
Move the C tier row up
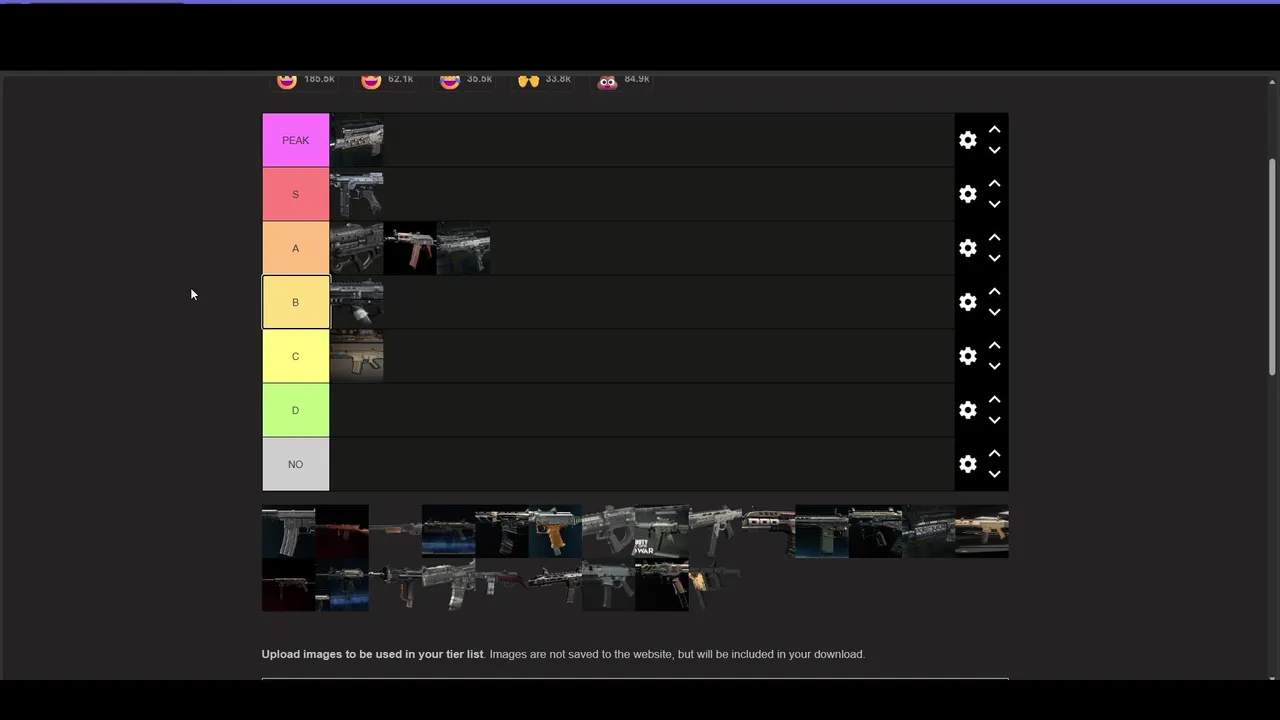coord(994,346)
